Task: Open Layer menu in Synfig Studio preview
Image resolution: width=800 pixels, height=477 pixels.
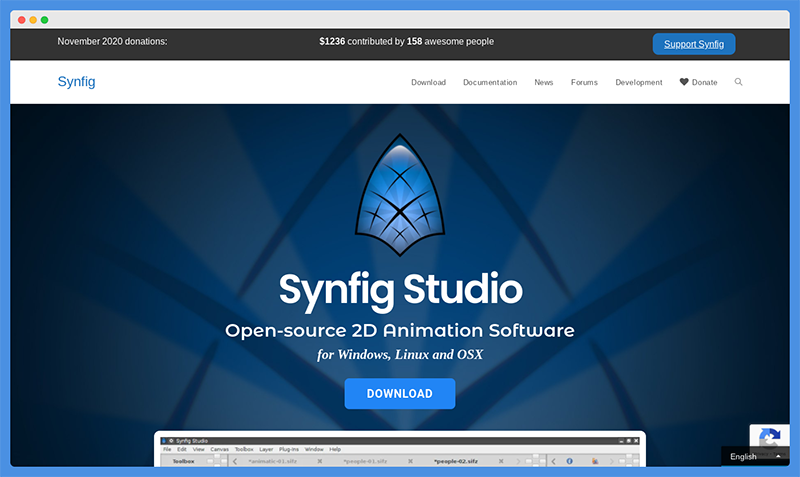Action: (266, 449)
